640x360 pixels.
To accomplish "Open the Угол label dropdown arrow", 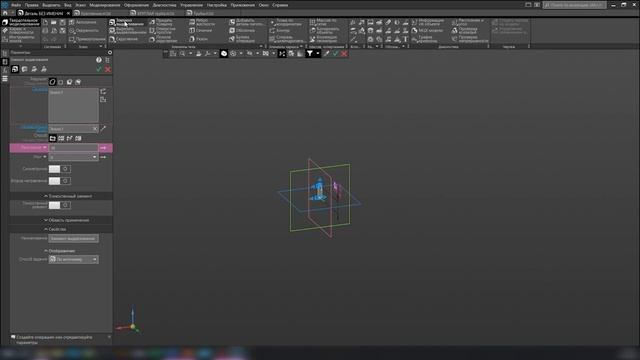I will coord(45,157).
